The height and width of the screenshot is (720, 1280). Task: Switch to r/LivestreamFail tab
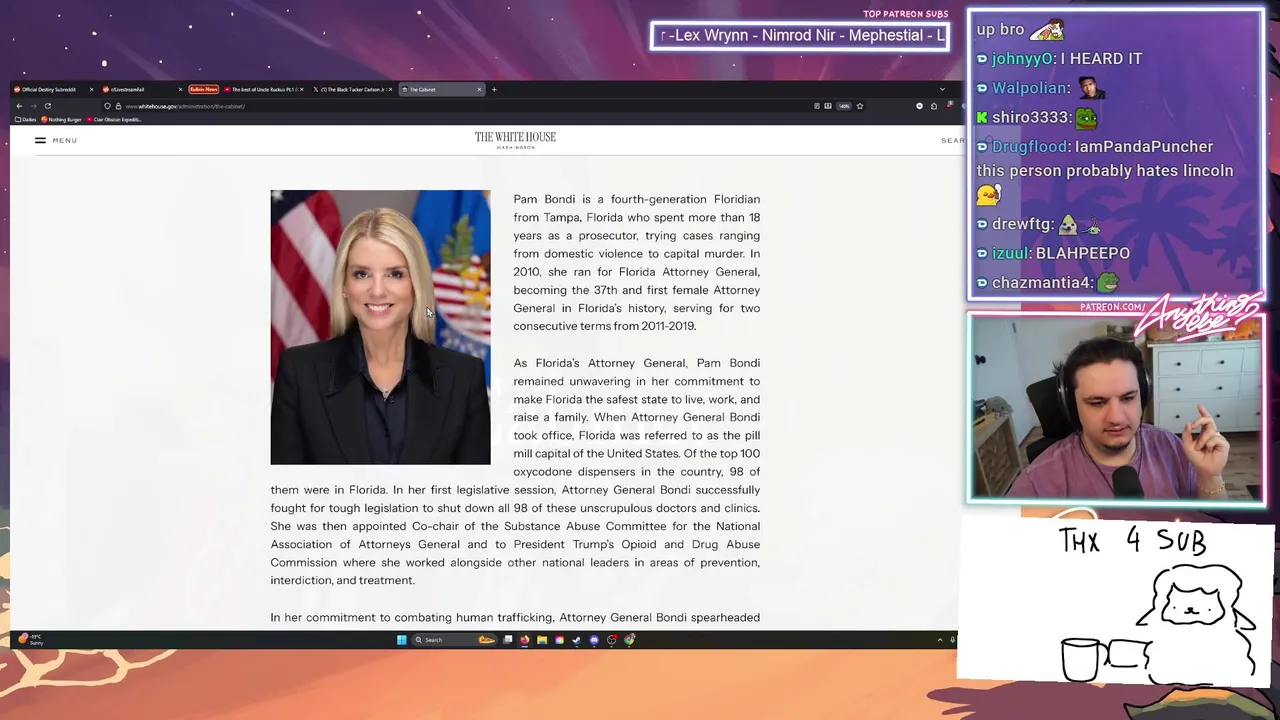pyautogui.click(x=141, y=89)
